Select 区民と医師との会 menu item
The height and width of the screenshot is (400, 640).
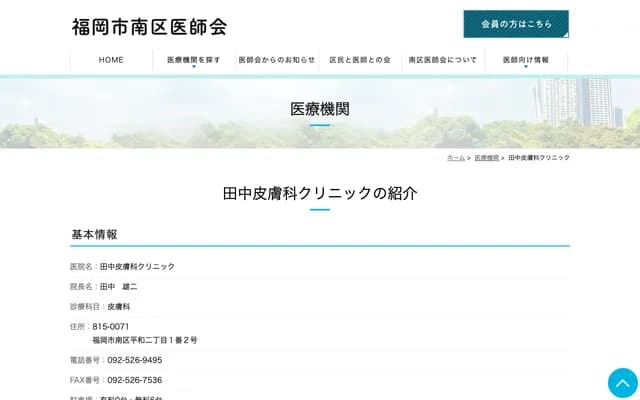coord(360,60)
